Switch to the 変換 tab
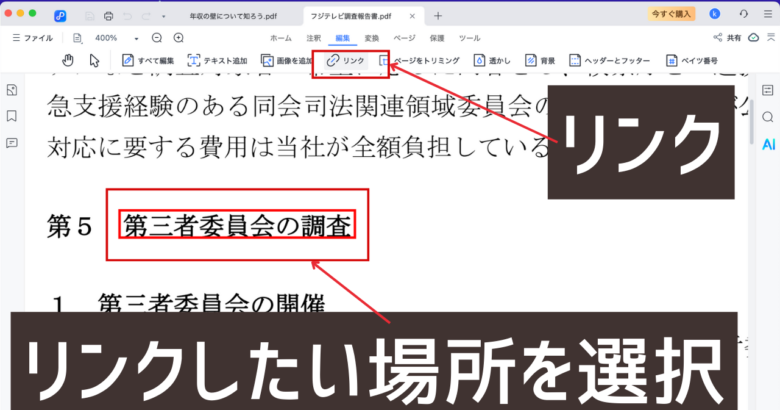This screenshot has height=410, width=780. click(x=372, y=37)
